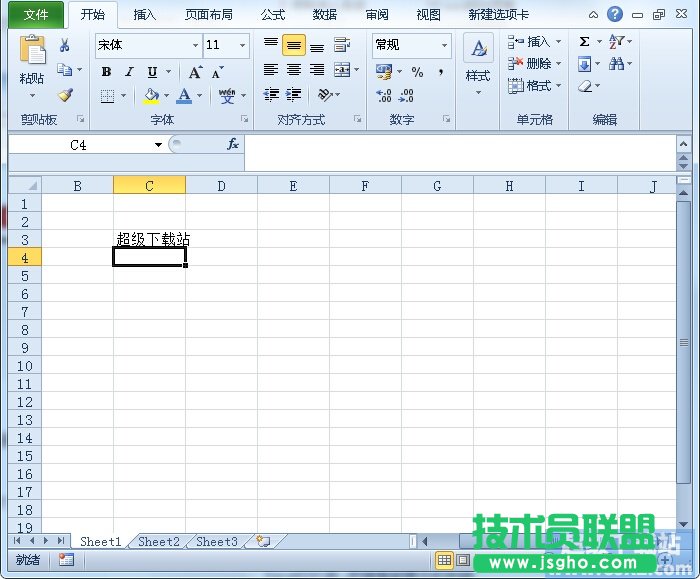Viewport: 700px width, 579px height.
Task: Center text horizontally
Action: point(294,70)
